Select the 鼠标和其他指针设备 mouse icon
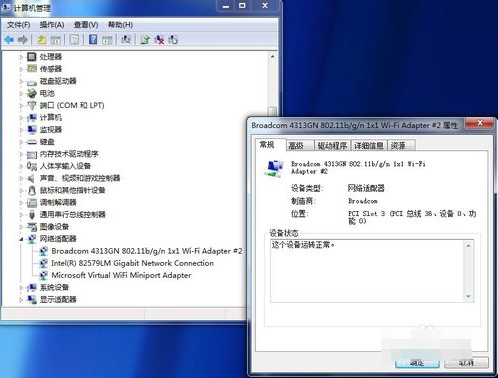This screenshot has width=498, height=378. pos(32,190)
